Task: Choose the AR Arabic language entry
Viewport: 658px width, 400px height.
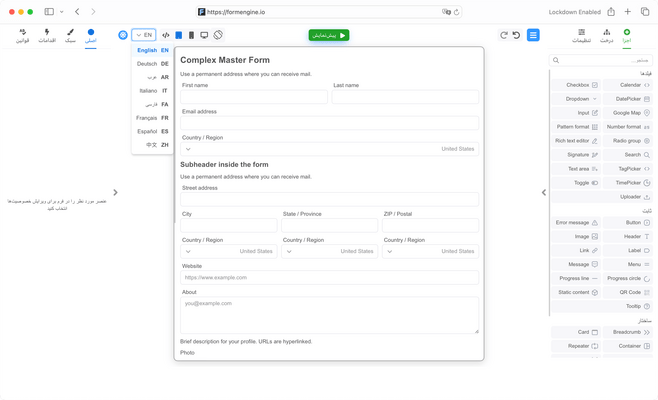Action: pyautogui.click(x=152, y=77)
